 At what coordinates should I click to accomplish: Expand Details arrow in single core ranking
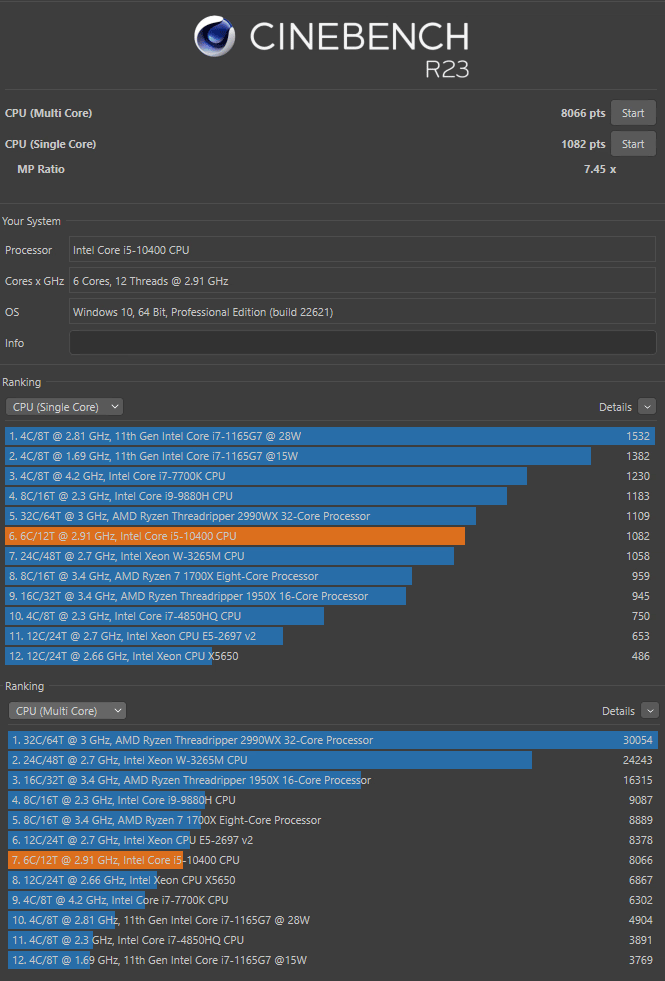point(647,407)
